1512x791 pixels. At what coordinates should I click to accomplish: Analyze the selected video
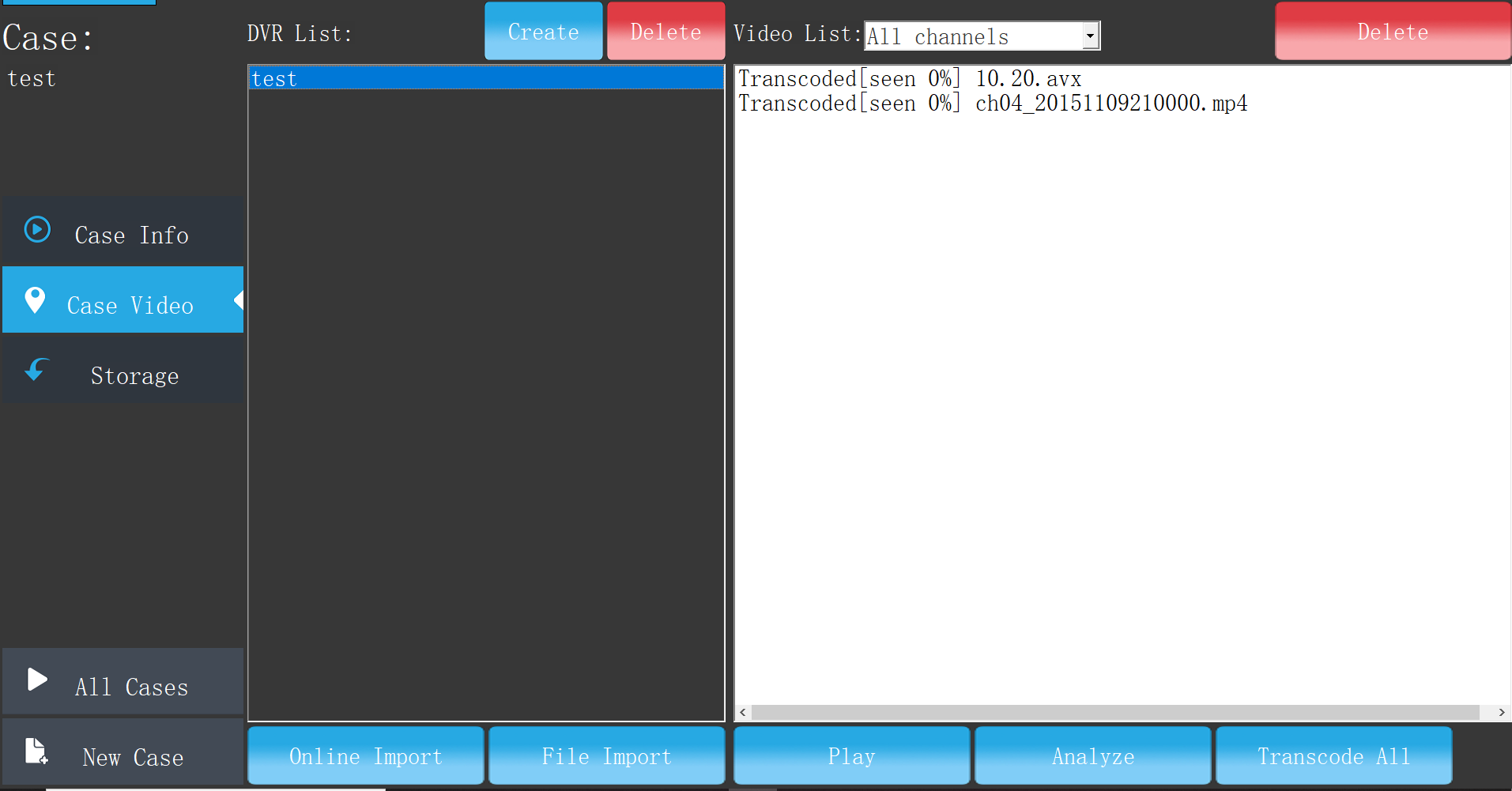(1092, 756)
